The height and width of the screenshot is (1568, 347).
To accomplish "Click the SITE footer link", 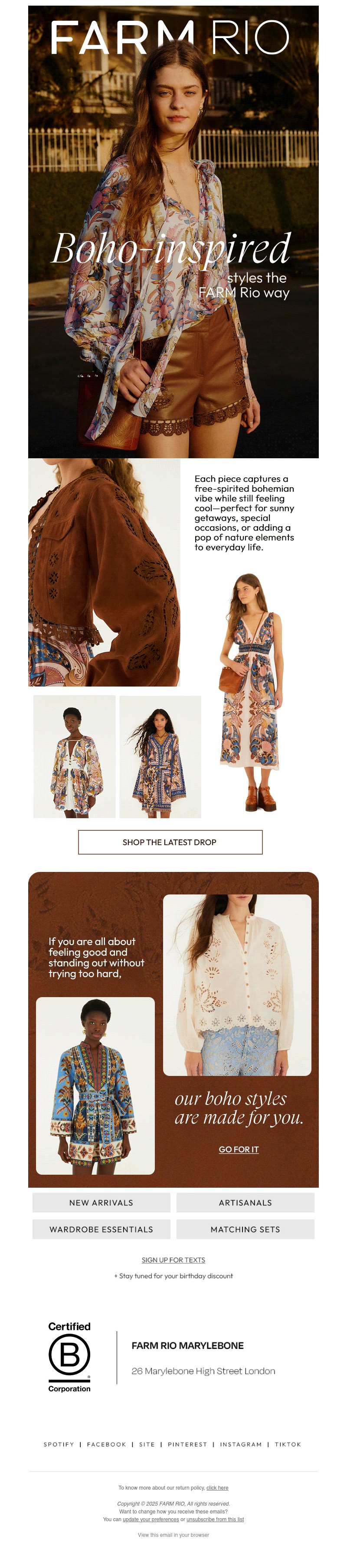I will coord(147,1445).
